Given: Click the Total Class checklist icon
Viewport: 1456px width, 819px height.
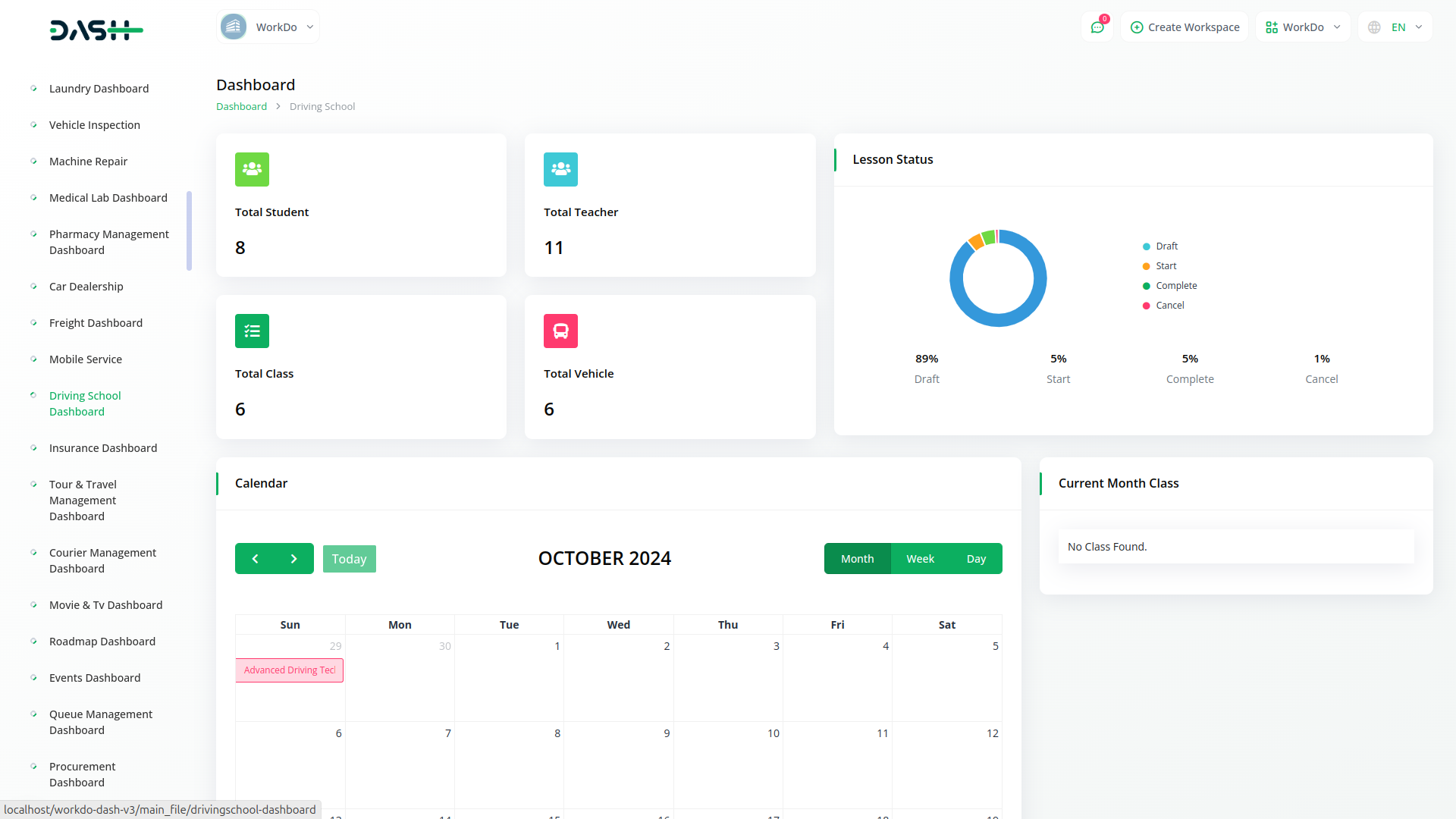Looking at the screenshot, I should coord(252,331).
